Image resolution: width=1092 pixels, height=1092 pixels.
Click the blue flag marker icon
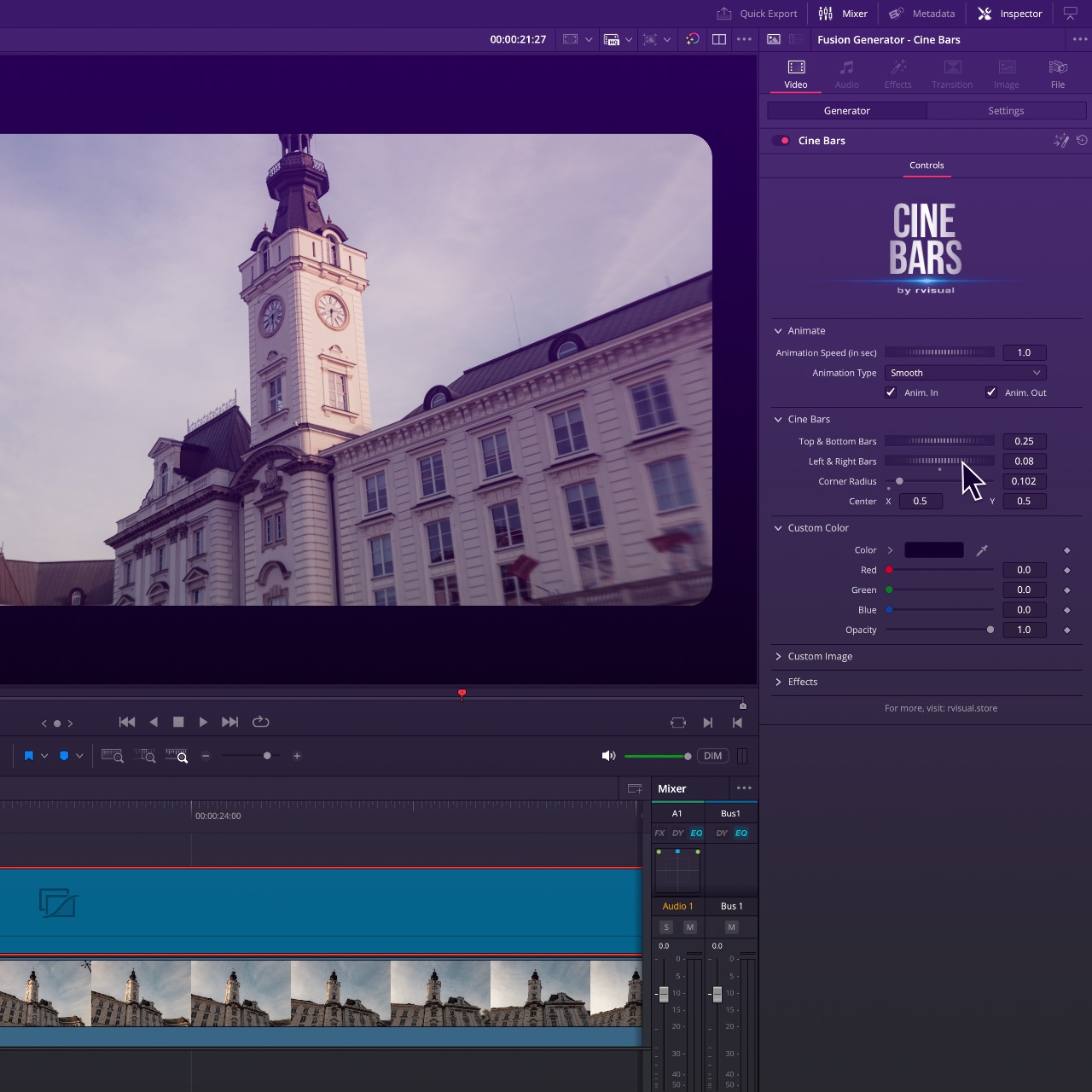[29, 756]
